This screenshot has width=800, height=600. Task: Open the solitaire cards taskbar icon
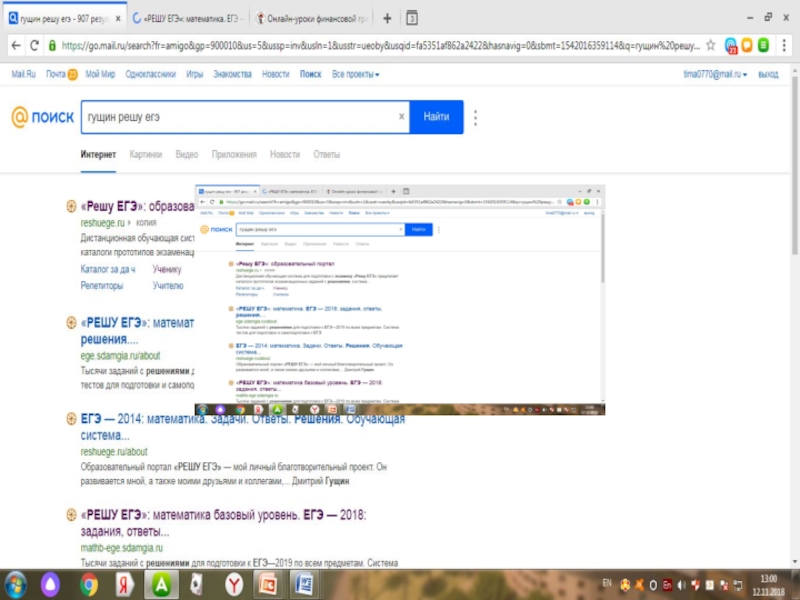(x=197, y=585)
